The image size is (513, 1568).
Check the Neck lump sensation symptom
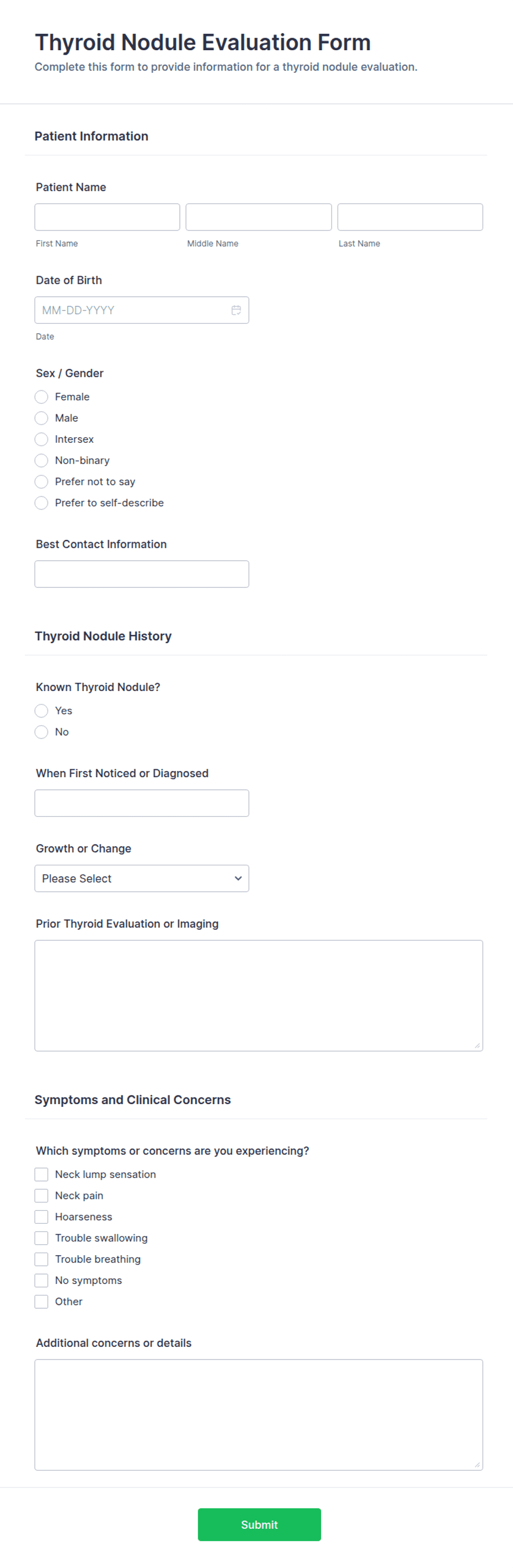[x=41, y=1174]
